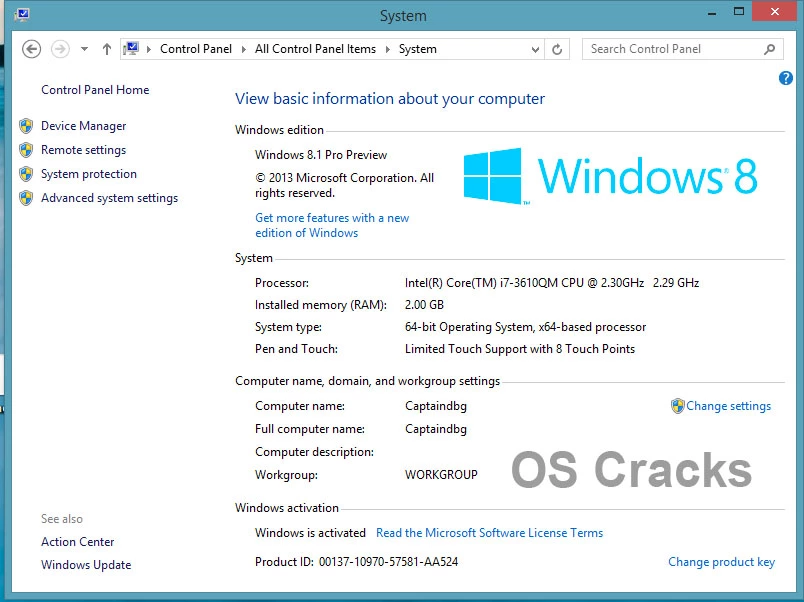Click the View basic information heading

pyautogui.click(x=390, y=98)
